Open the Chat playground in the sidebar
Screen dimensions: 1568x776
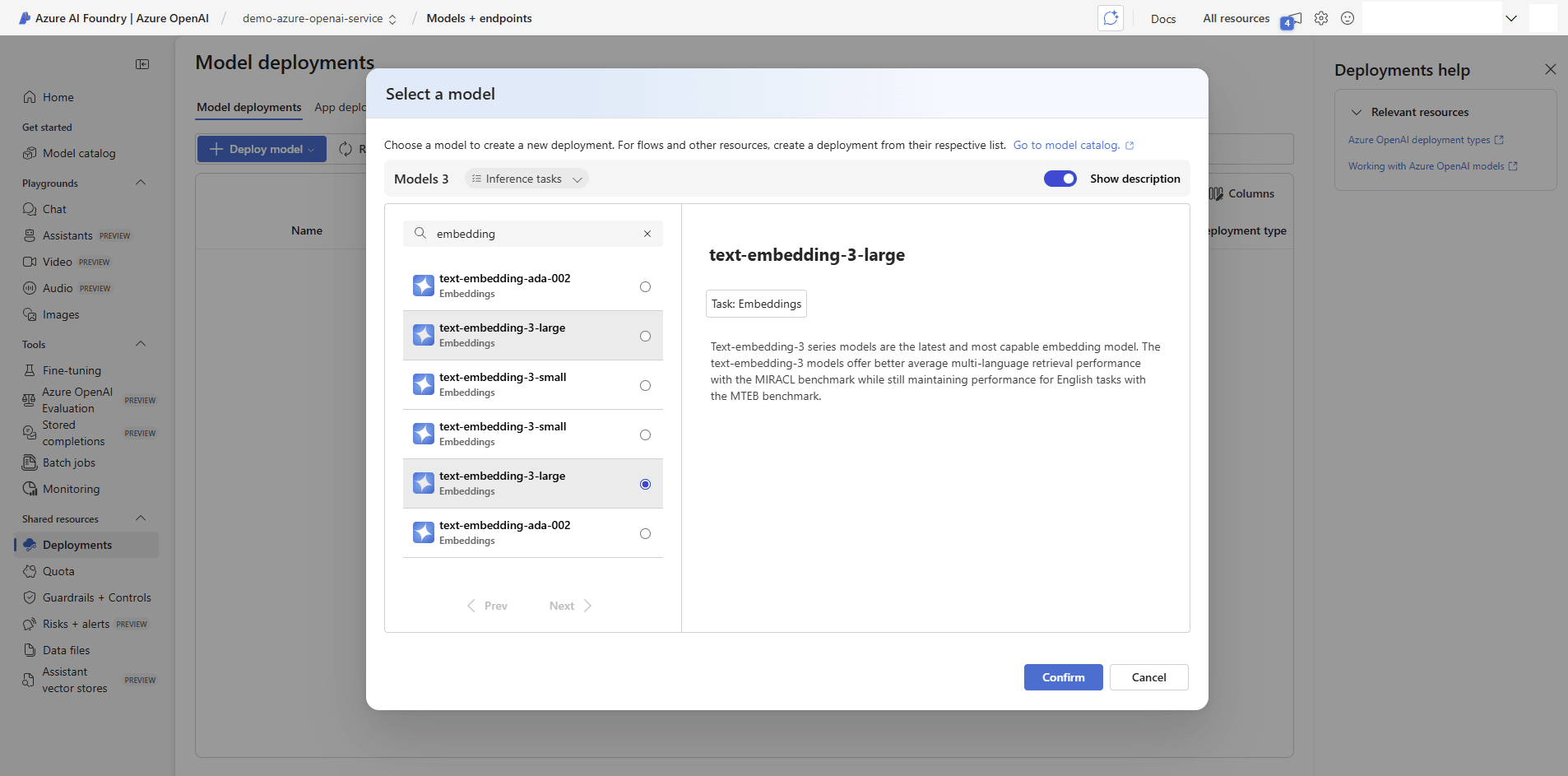(54, 208)
